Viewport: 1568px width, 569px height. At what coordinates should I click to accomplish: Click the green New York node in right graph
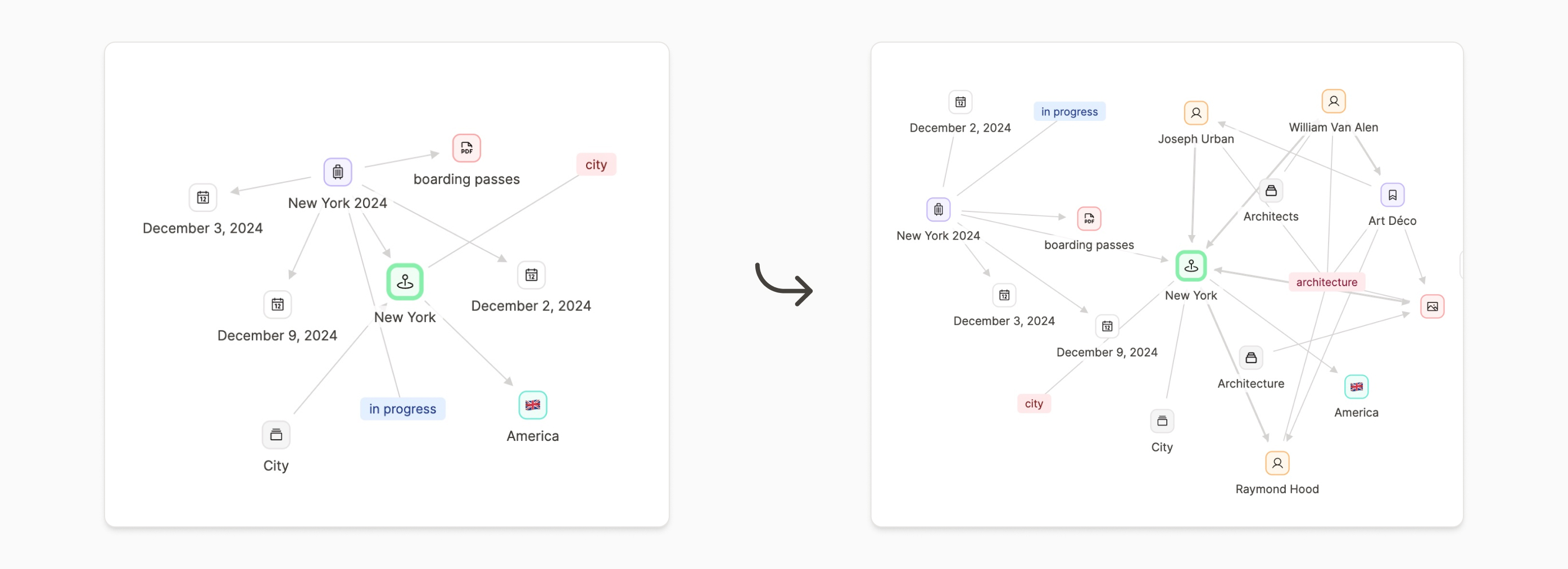coord(1190,265)
